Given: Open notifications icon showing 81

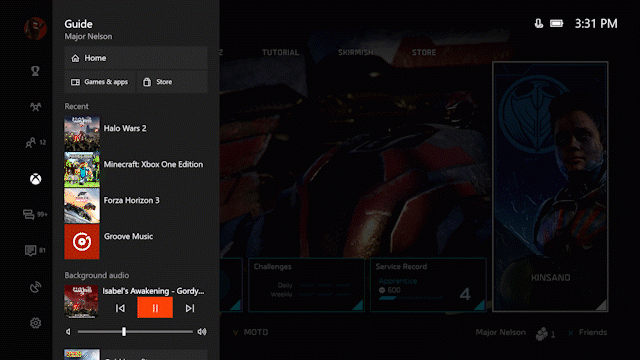Looking at the screenshot, I should 35,250.
